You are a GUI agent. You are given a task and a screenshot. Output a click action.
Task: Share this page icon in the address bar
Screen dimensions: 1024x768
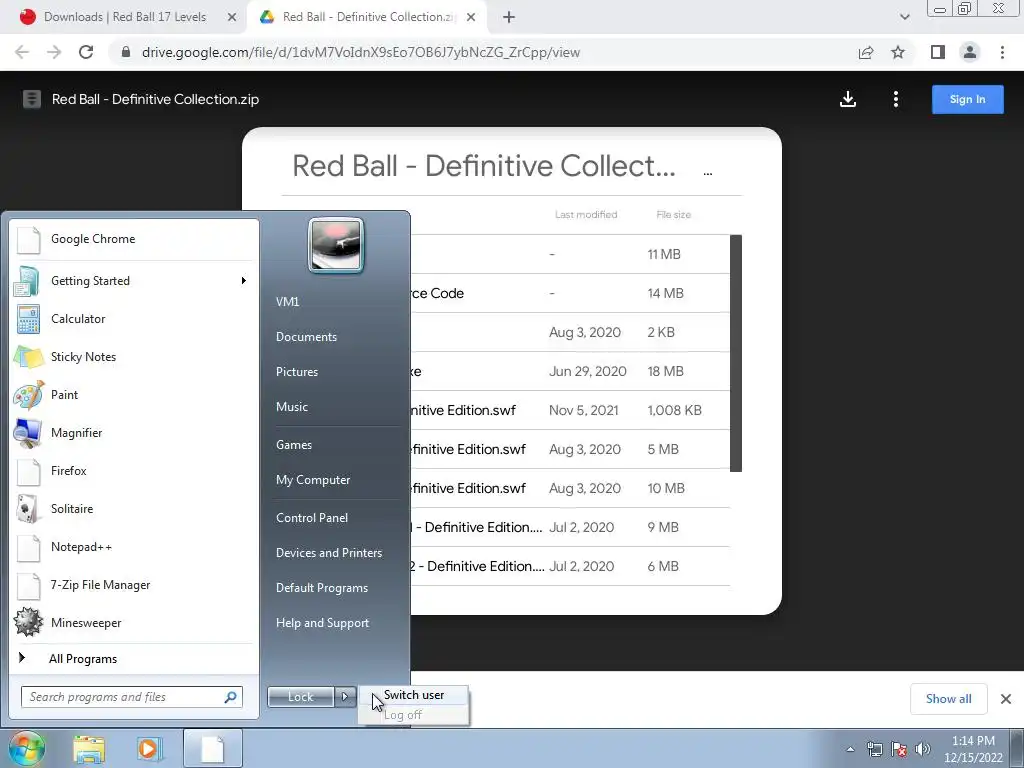pyautogui.click(x=866, y=52)
